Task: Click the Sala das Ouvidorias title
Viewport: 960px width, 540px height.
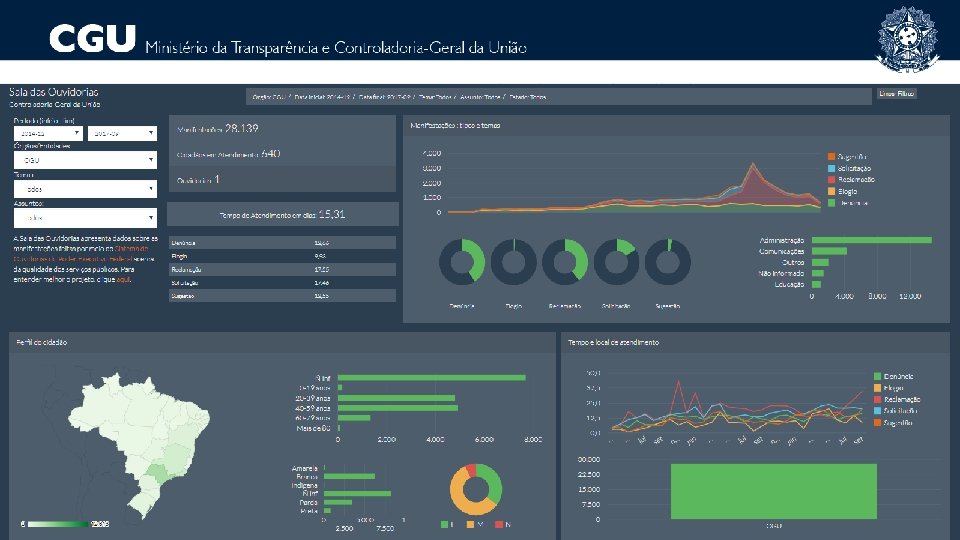Action: [53, 92]
